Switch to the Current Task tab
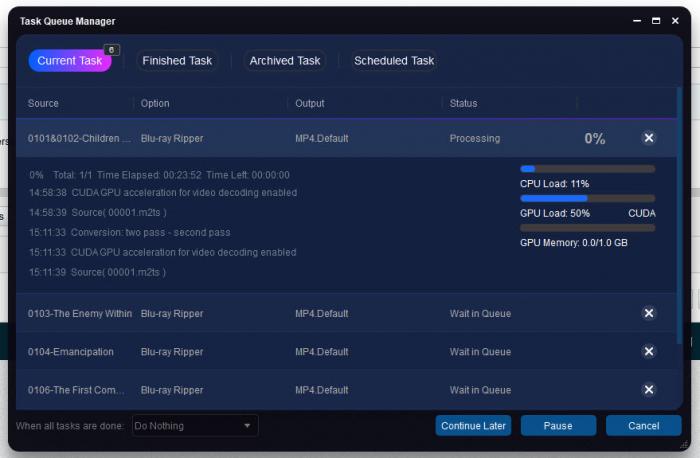The image size is (700, 458). [x=69, y=61]
